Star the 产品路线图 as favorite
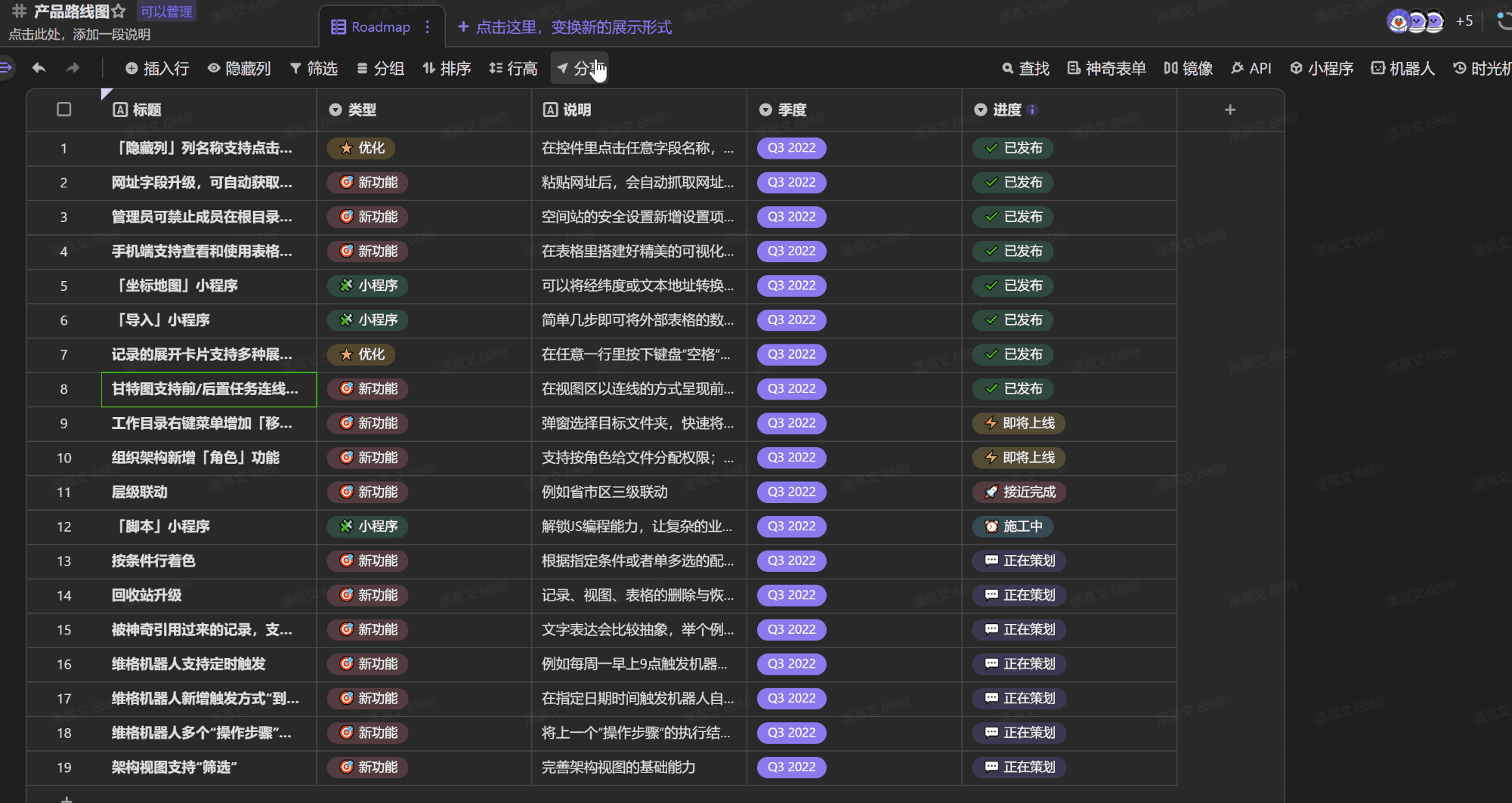 tap(119, 11)
